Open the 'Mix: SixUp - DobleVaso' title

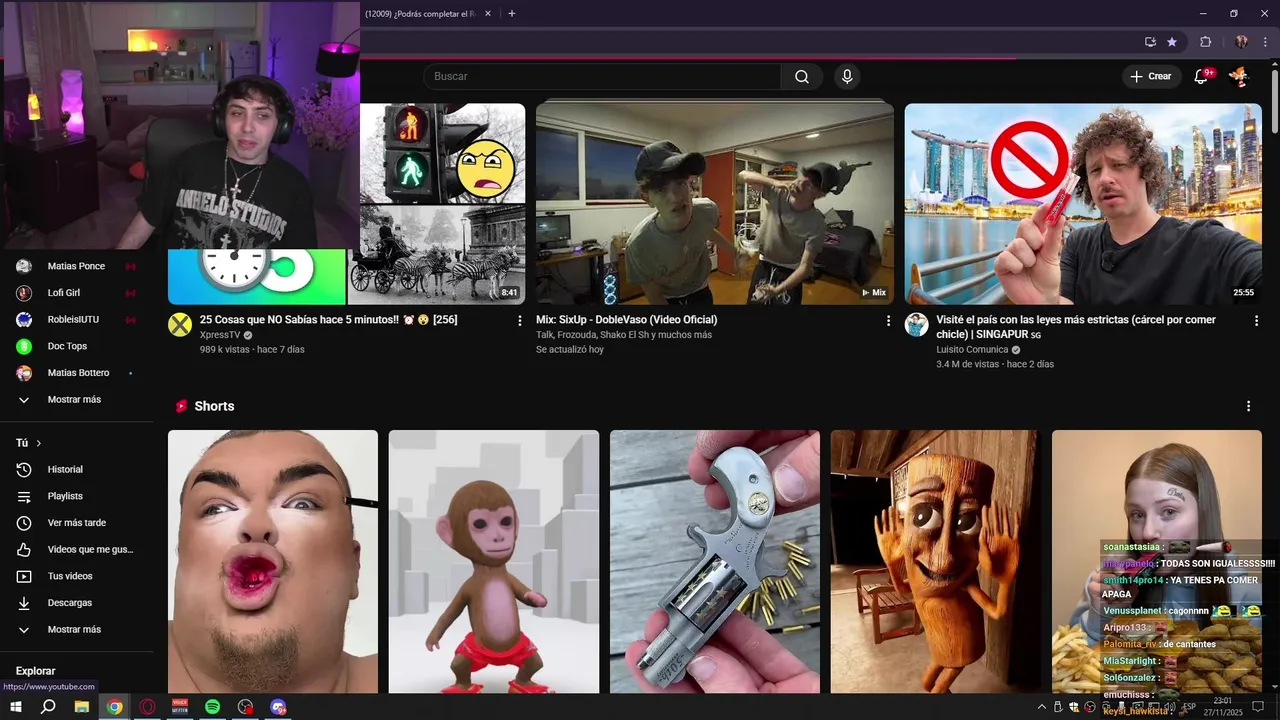click(x=626, y=320)
